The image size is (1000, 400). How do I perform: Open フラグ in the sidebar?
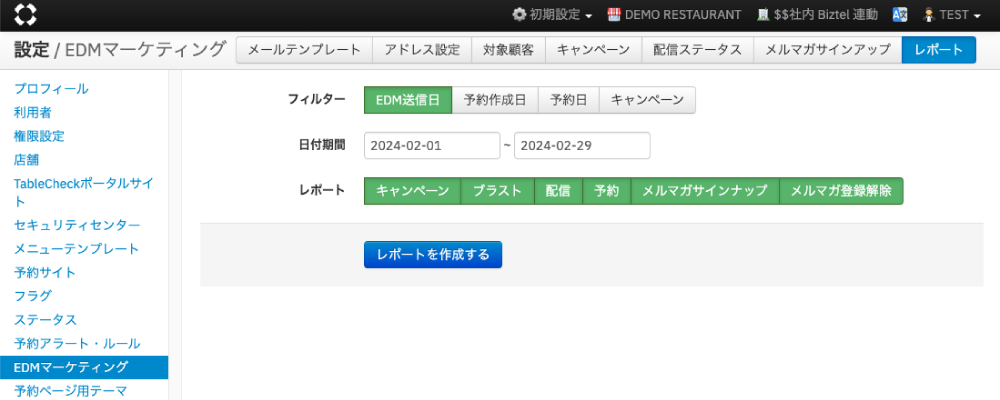click(x=33, y=296)
